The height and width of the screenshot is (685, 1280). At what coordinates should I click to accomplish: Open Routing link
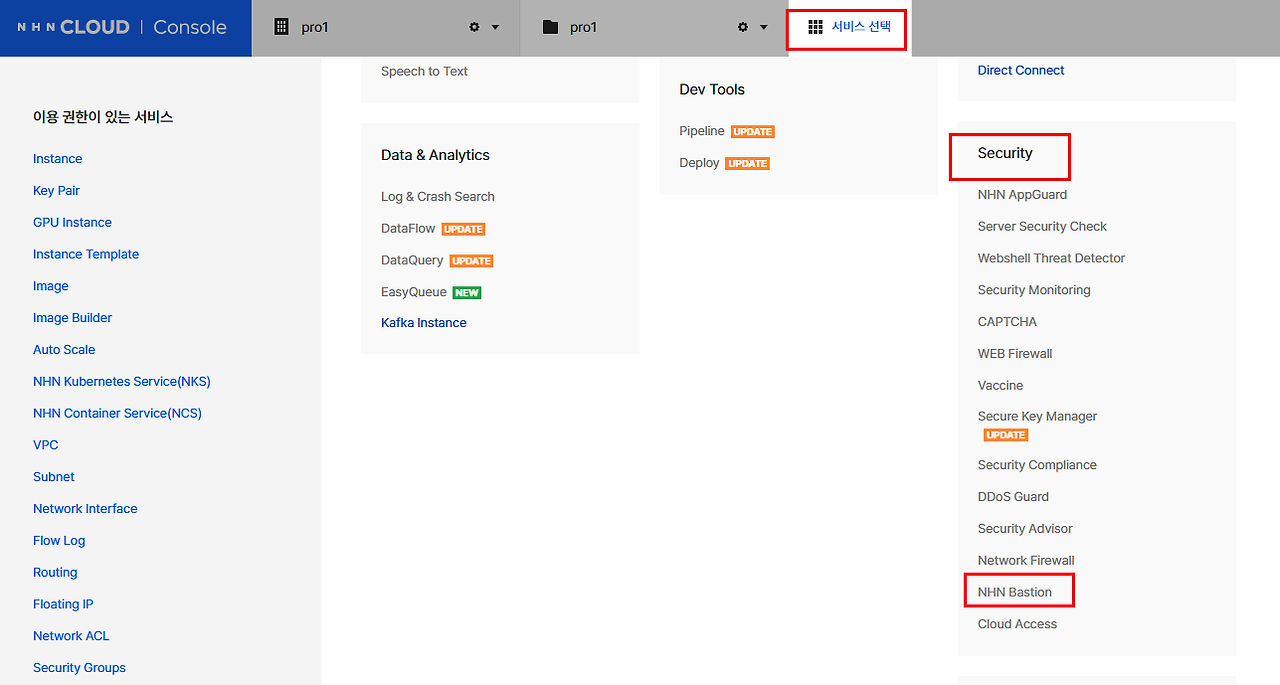coord(55,573)
